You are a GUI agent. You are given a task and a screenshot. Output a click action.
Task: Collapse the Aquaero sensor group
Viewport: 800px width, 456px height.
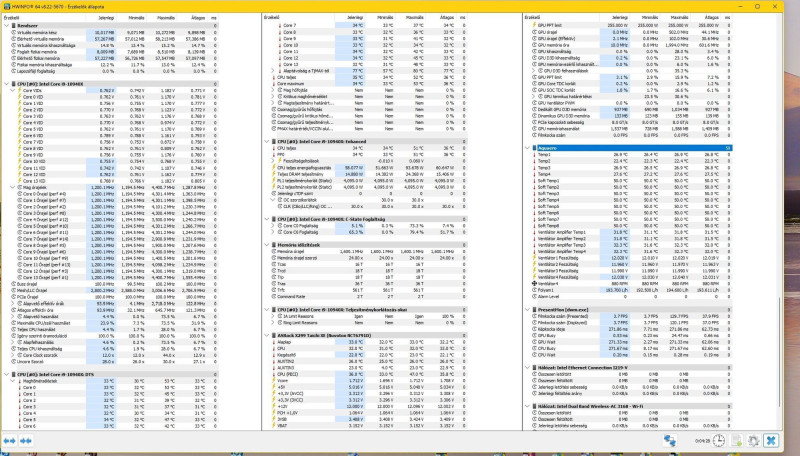point(527,148)
